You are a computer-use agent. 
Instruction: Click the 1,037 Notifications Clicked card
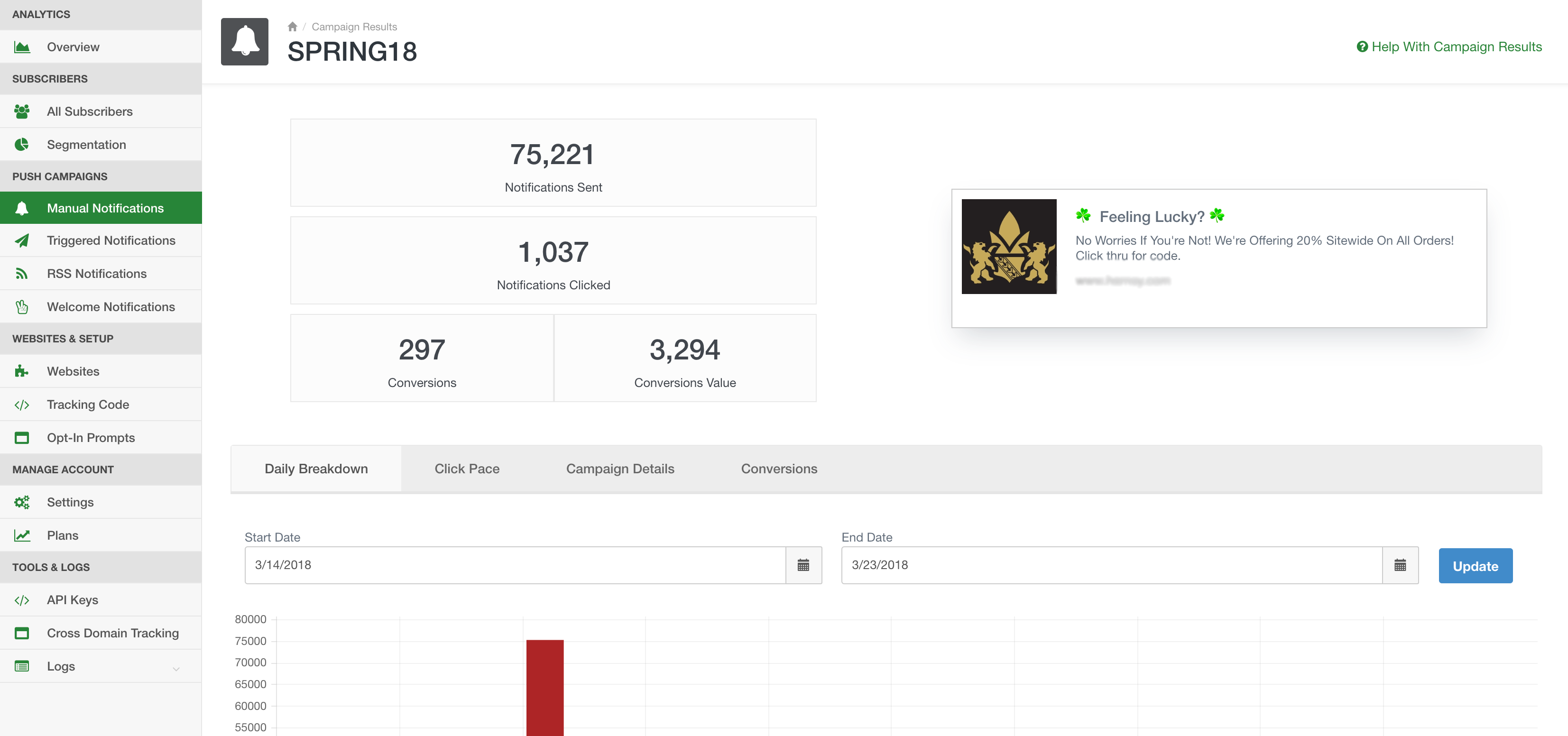553,260
